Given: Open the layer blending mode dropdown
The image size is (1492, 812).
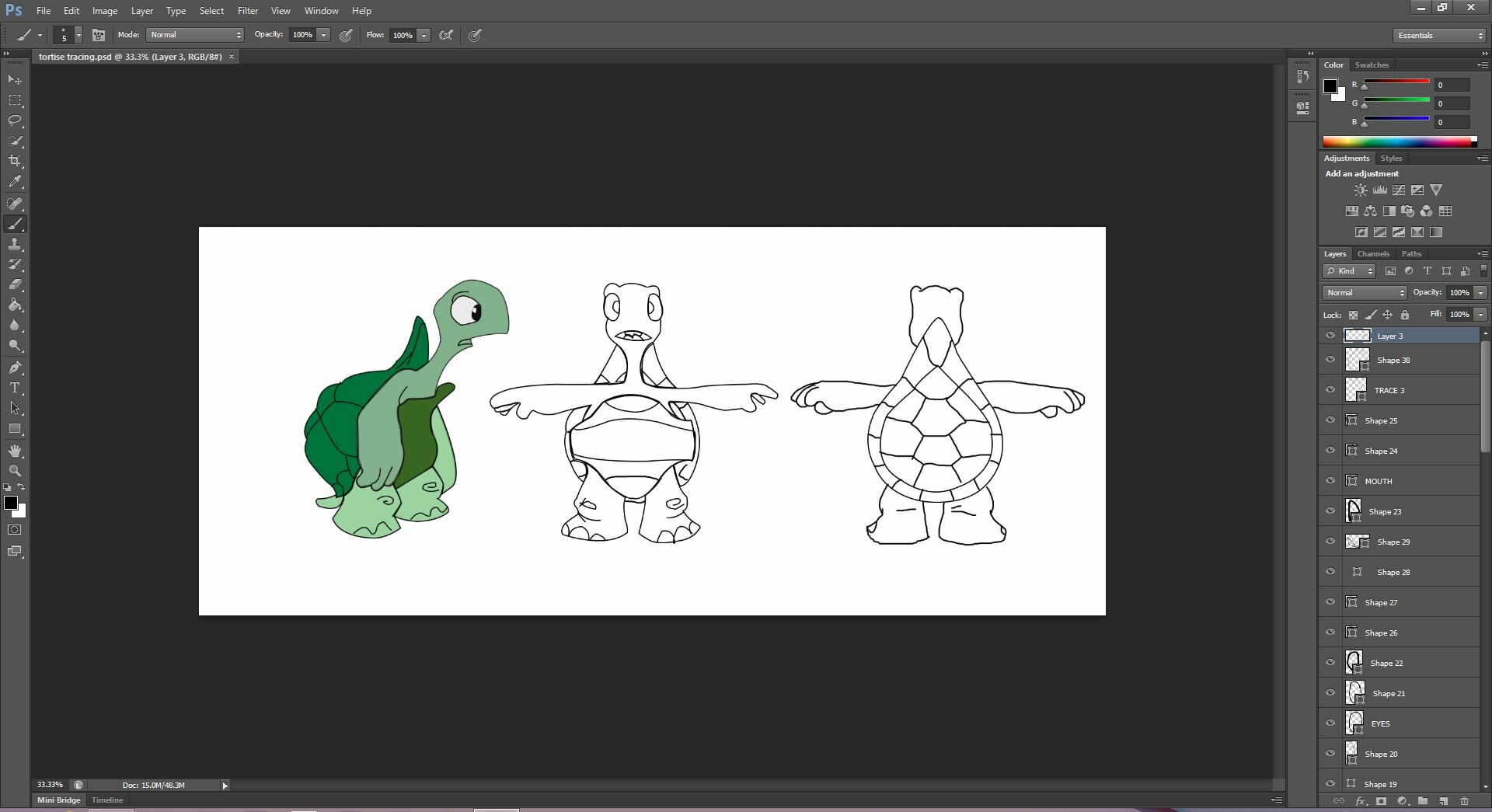Looking at the screenshot, I should tap(1364, 293).
